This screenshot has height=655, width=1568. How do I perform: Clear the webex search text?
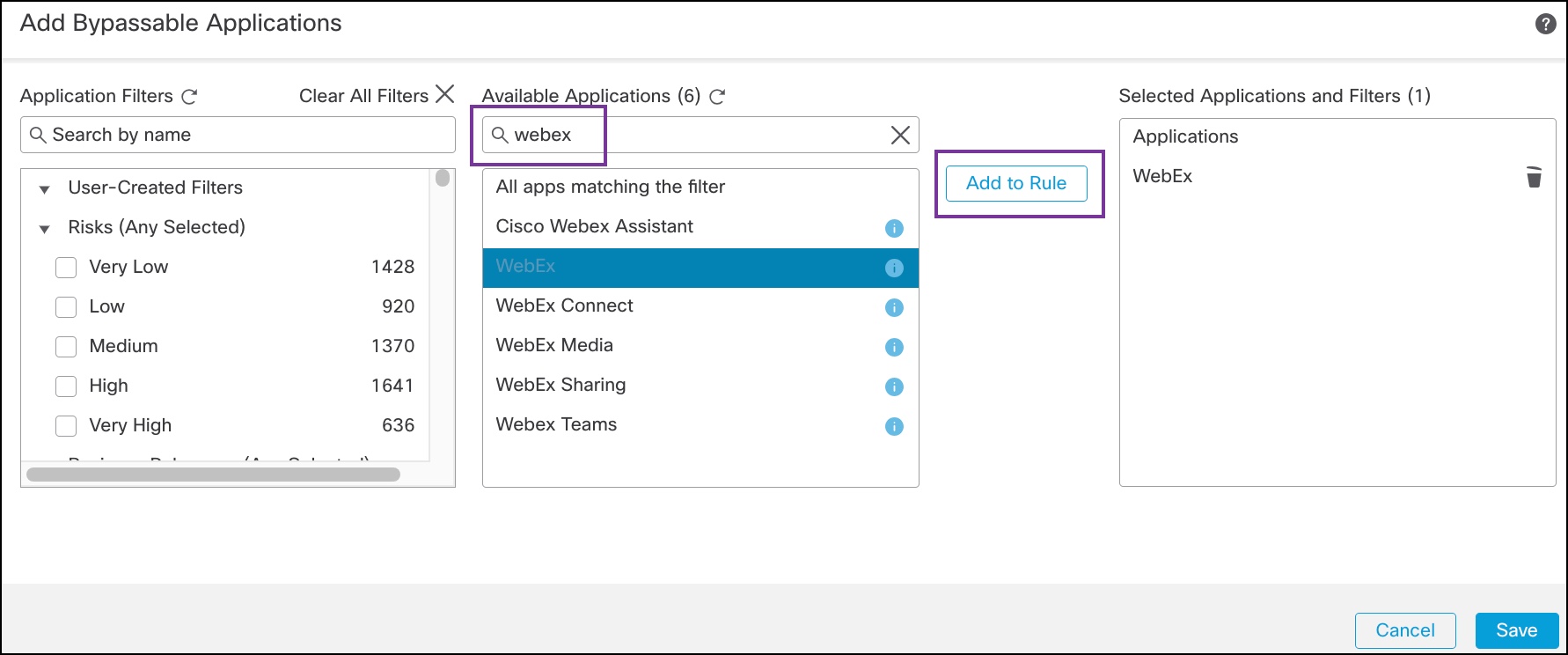[x=900, y=135]
